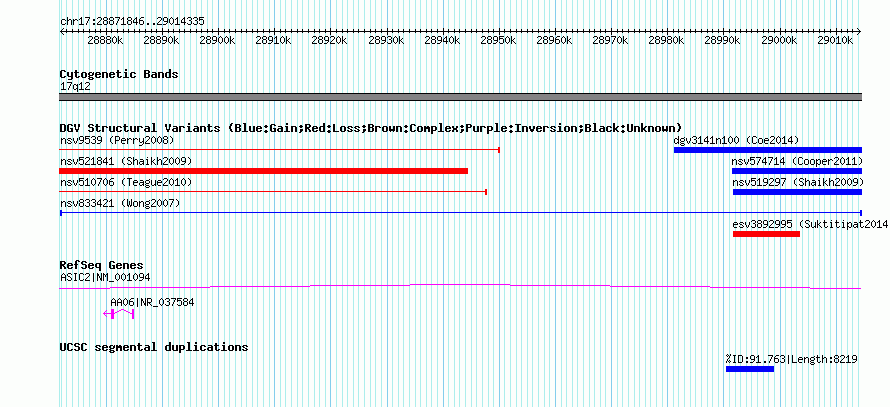This screenshot has width=890, height=407.
Task: Click the segmental duplication label %ID:91.763
Action: (x=792, y=359)
